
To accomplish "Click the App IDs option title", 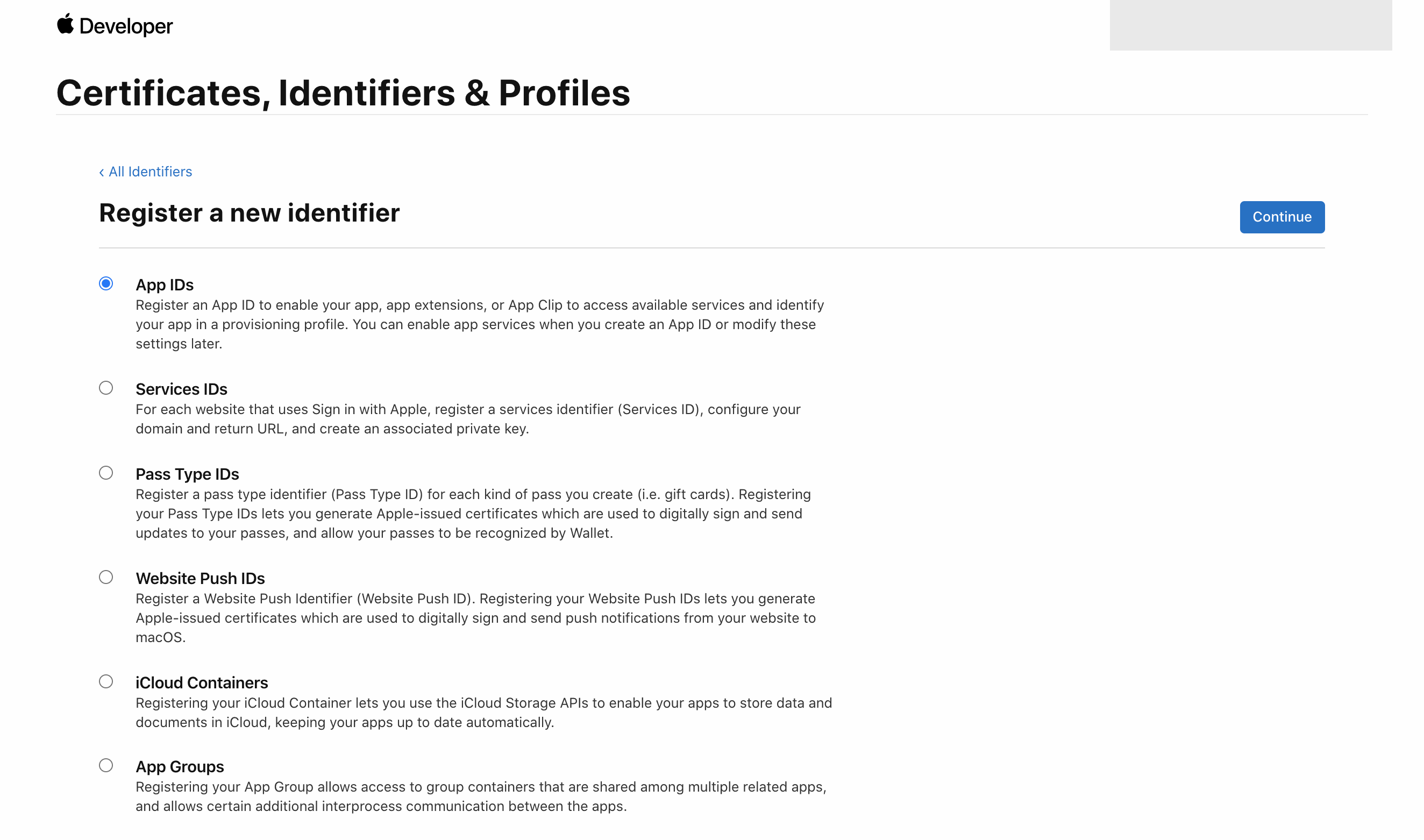I will tap(164, 284).
